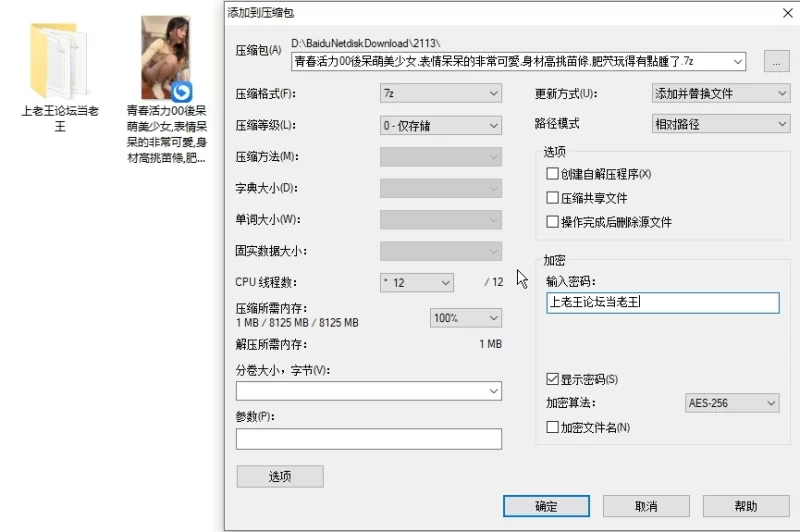800x532 pixels.
Task: Open the CPU 线程数 dropdown showing 12
Action: tap(417, 282)
